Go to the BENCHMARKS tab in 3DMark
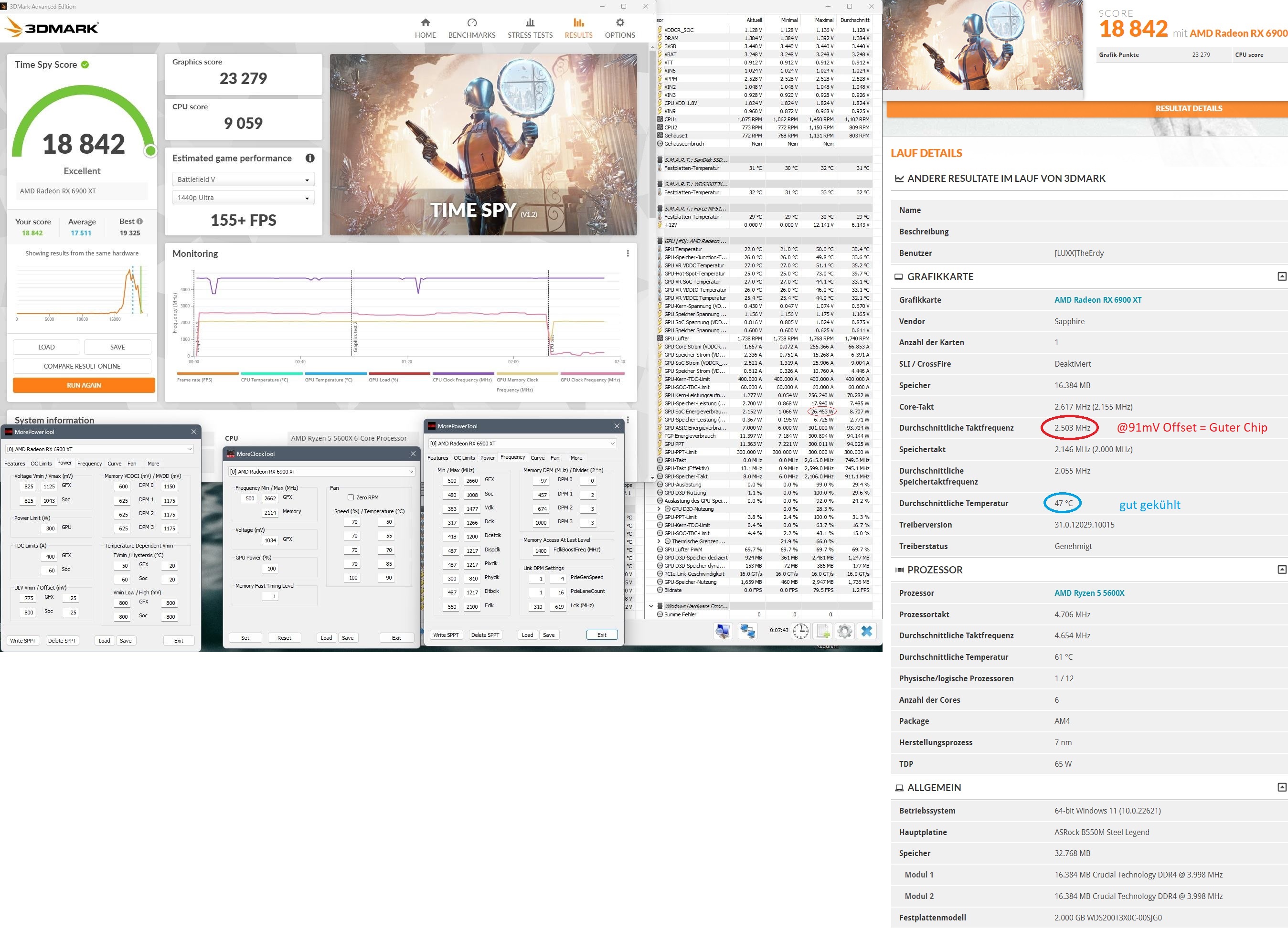 471,28
